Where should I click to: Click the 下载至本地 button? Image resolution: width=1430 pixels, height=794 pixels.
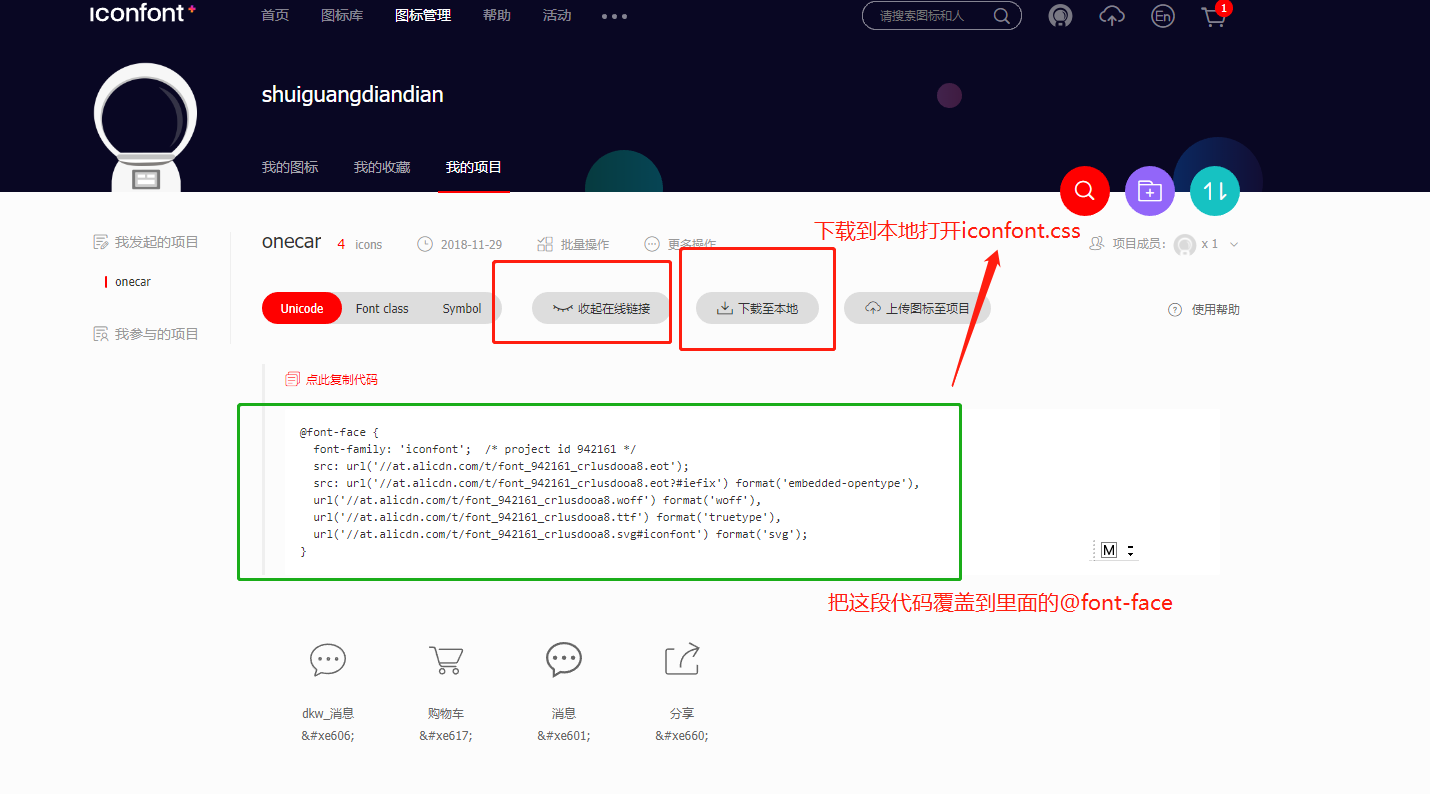[757, 308]
